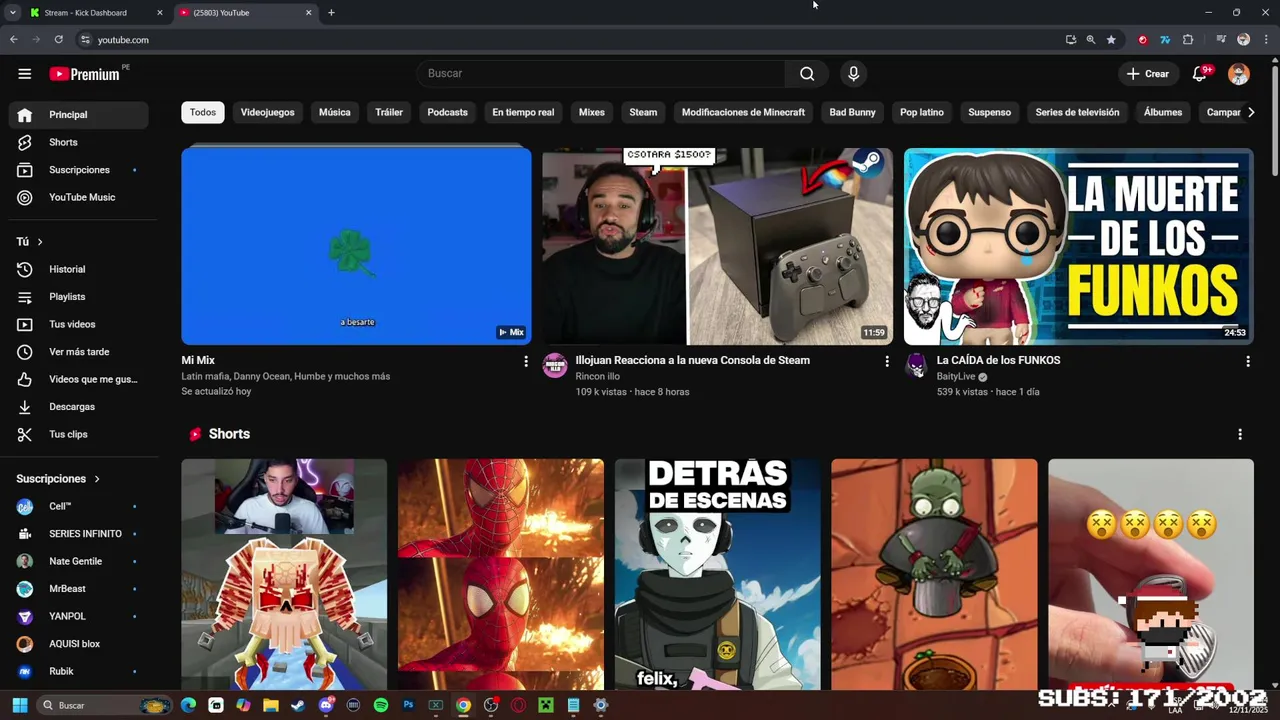1280x720 pixels.
Task: Select the Todos filter chip
Action: click(203, 112)
